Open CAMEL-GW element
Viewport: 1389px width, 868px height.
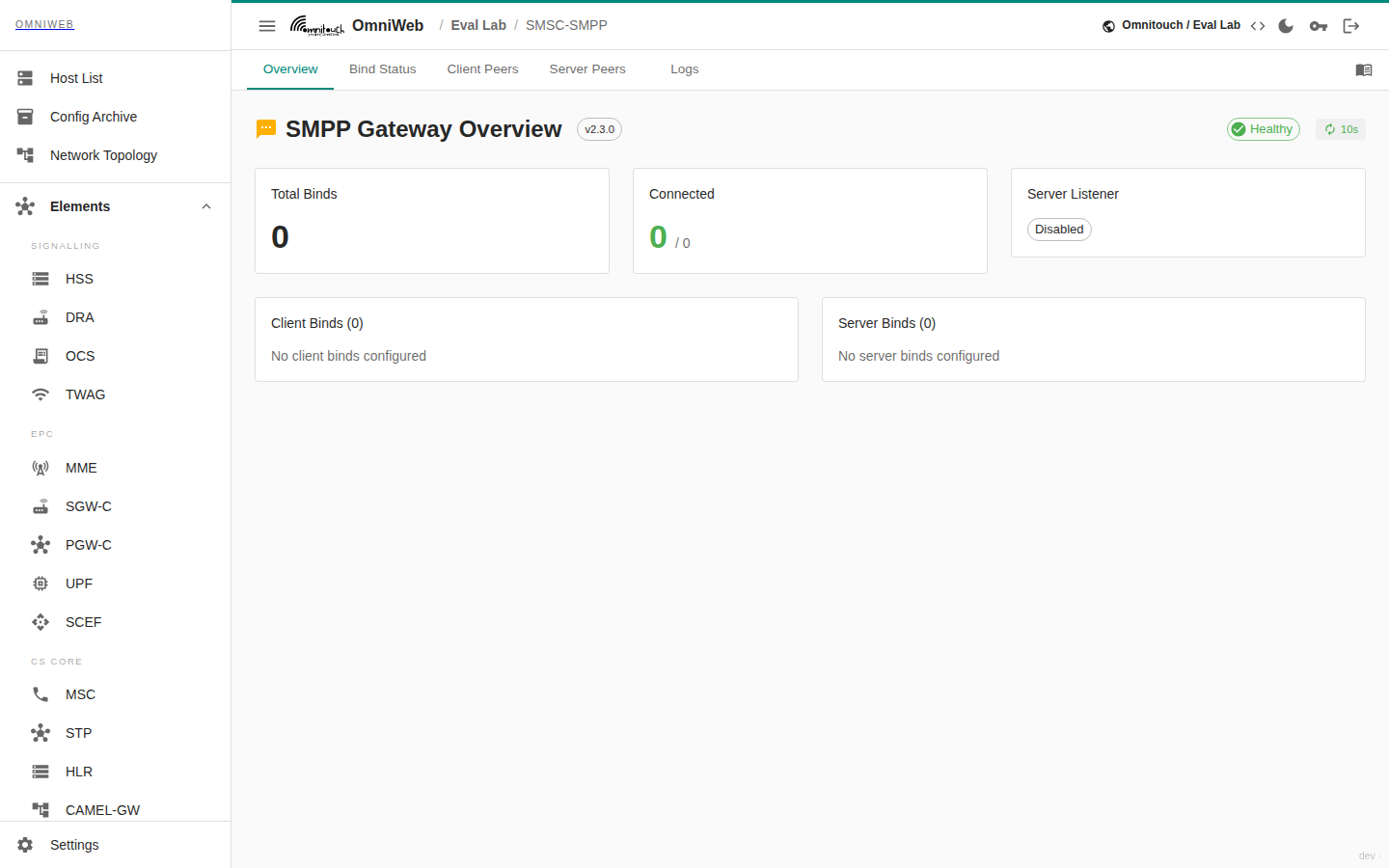tap(116, 810)
